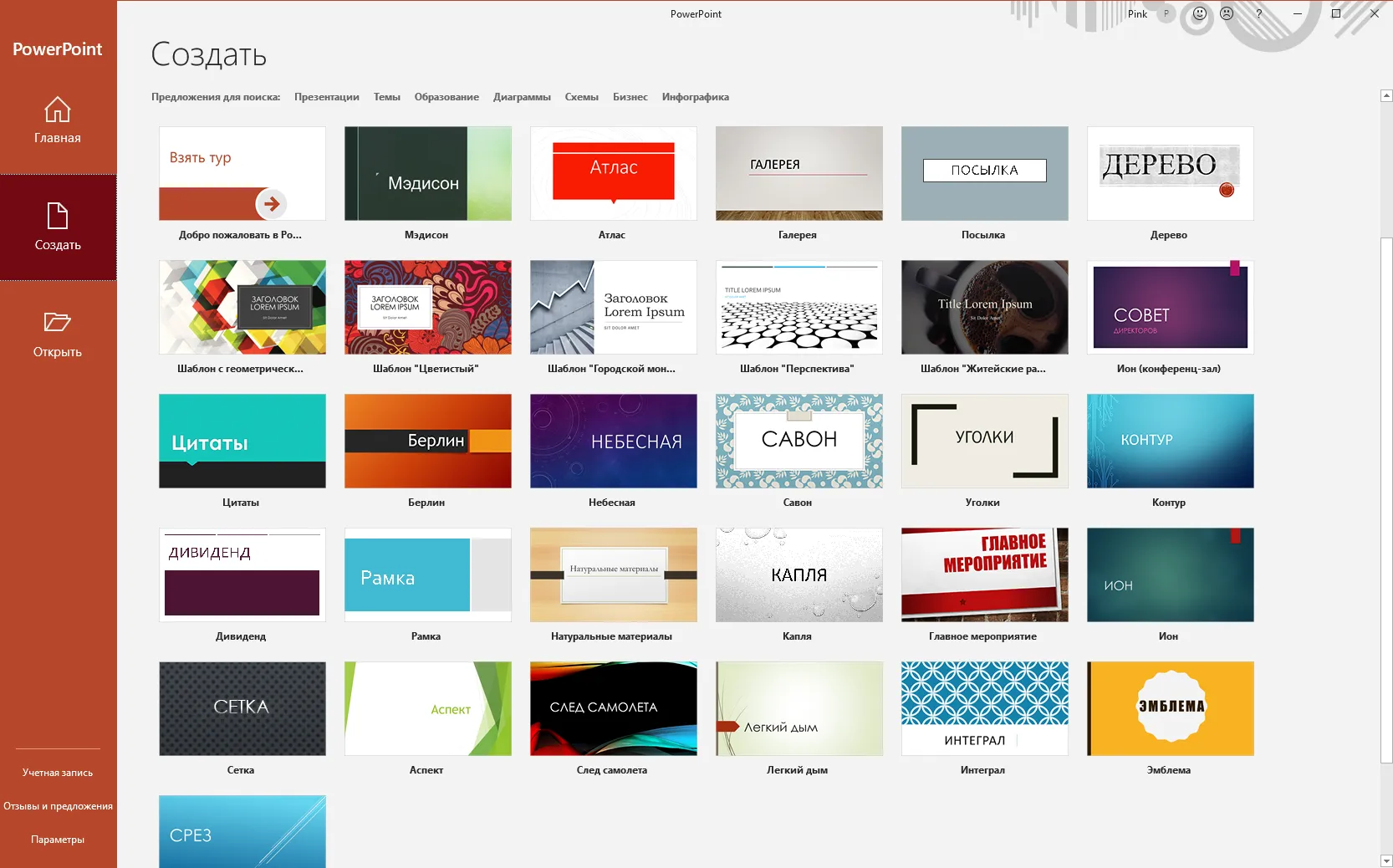Pick the Главное мероприятие template
The width and height of the screenshot is (1393, 868).
pos(985,575)
